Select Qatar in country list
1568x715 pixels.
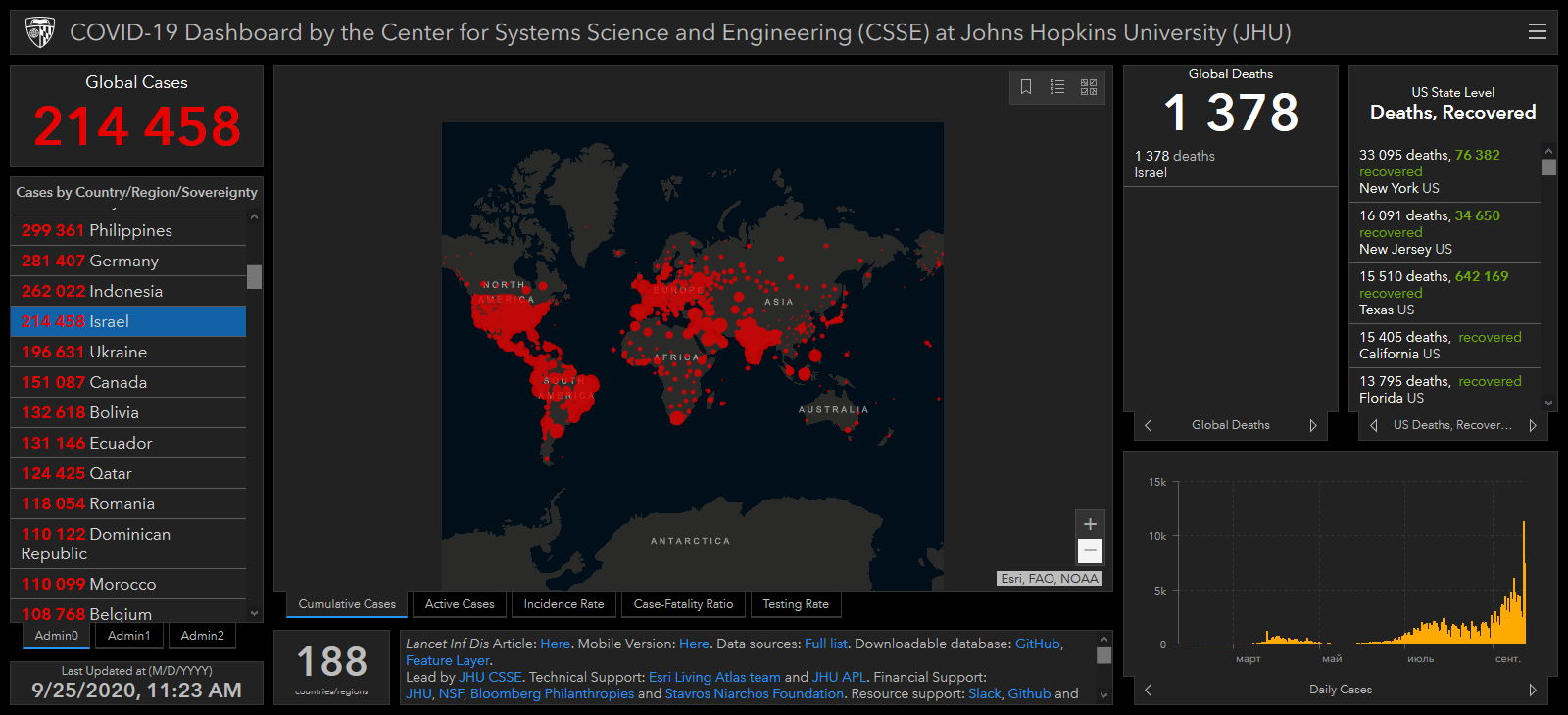tap(128, 473)
